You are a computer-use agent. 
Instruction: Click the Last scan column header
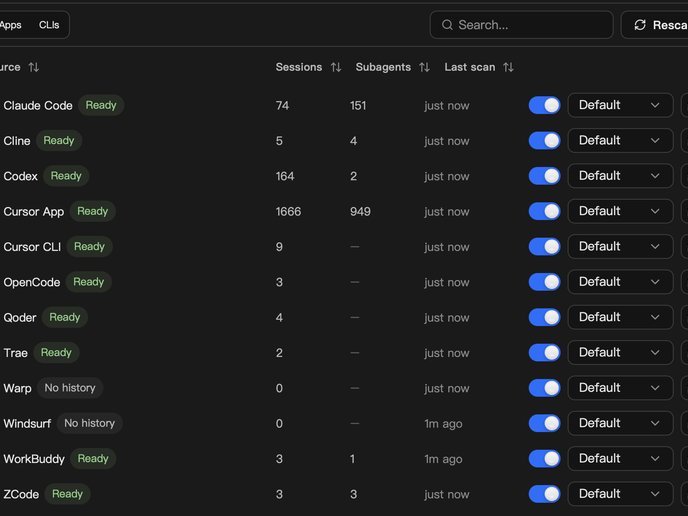tap(469, 67)
